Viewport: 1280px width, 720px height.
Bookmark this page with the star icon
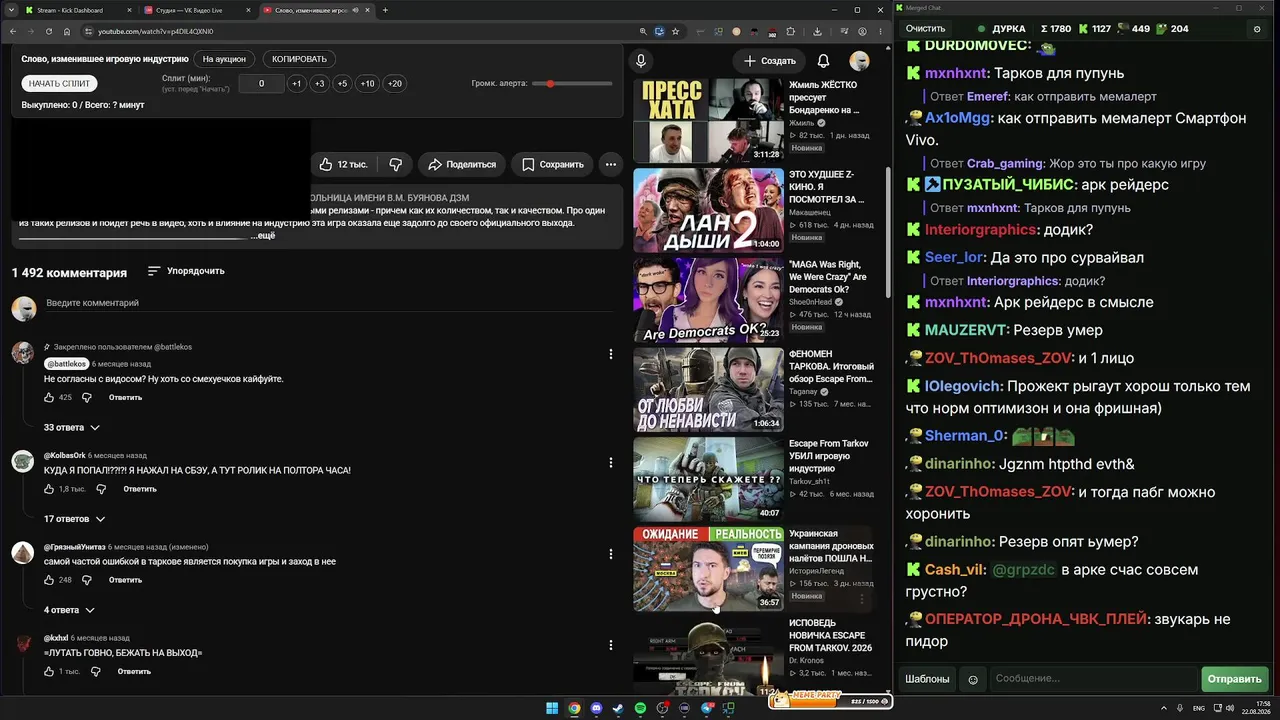(x=676, y=31)
